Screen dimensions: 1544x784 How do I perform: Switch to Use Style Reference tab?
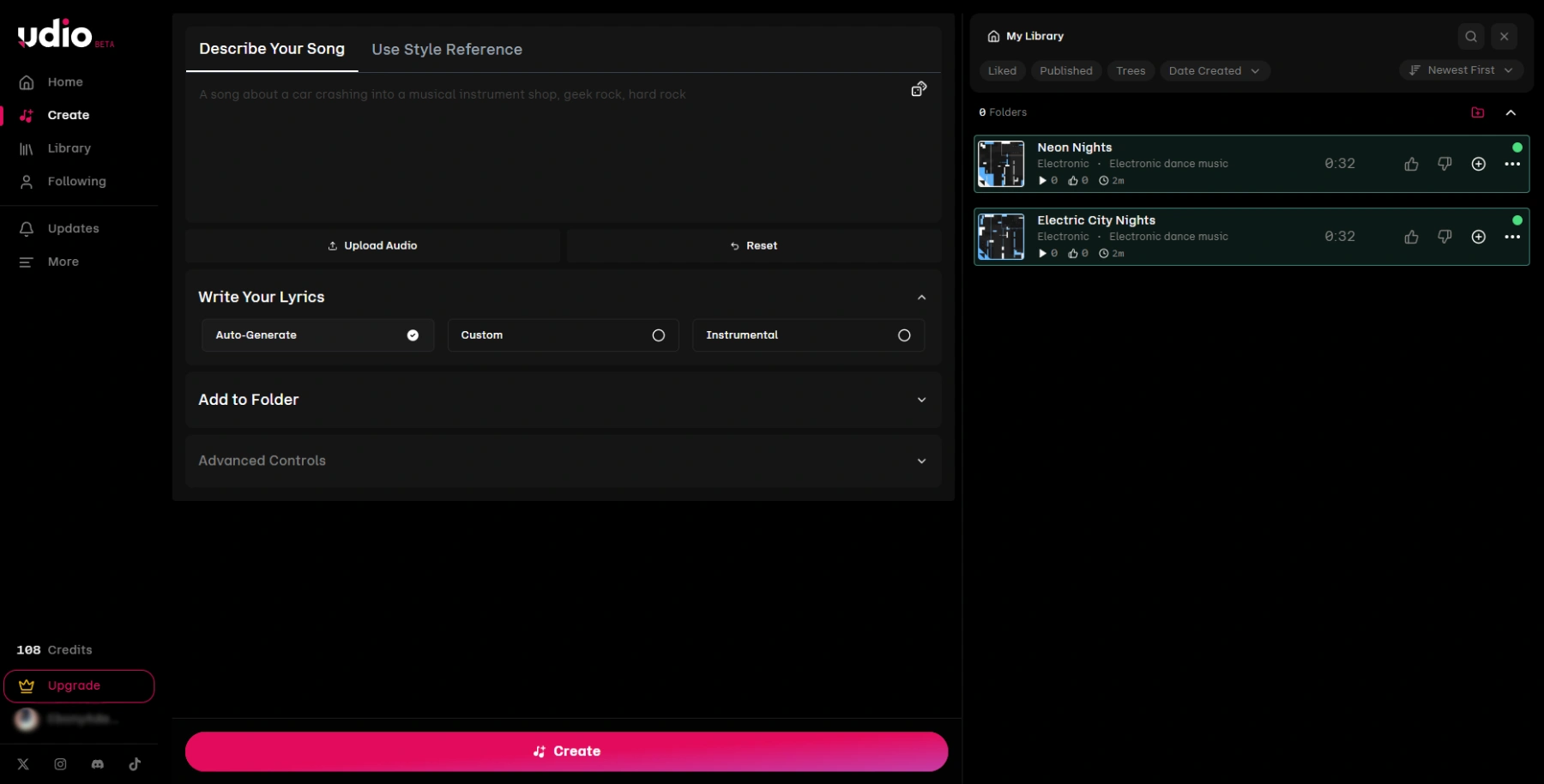tap(446, 50)
